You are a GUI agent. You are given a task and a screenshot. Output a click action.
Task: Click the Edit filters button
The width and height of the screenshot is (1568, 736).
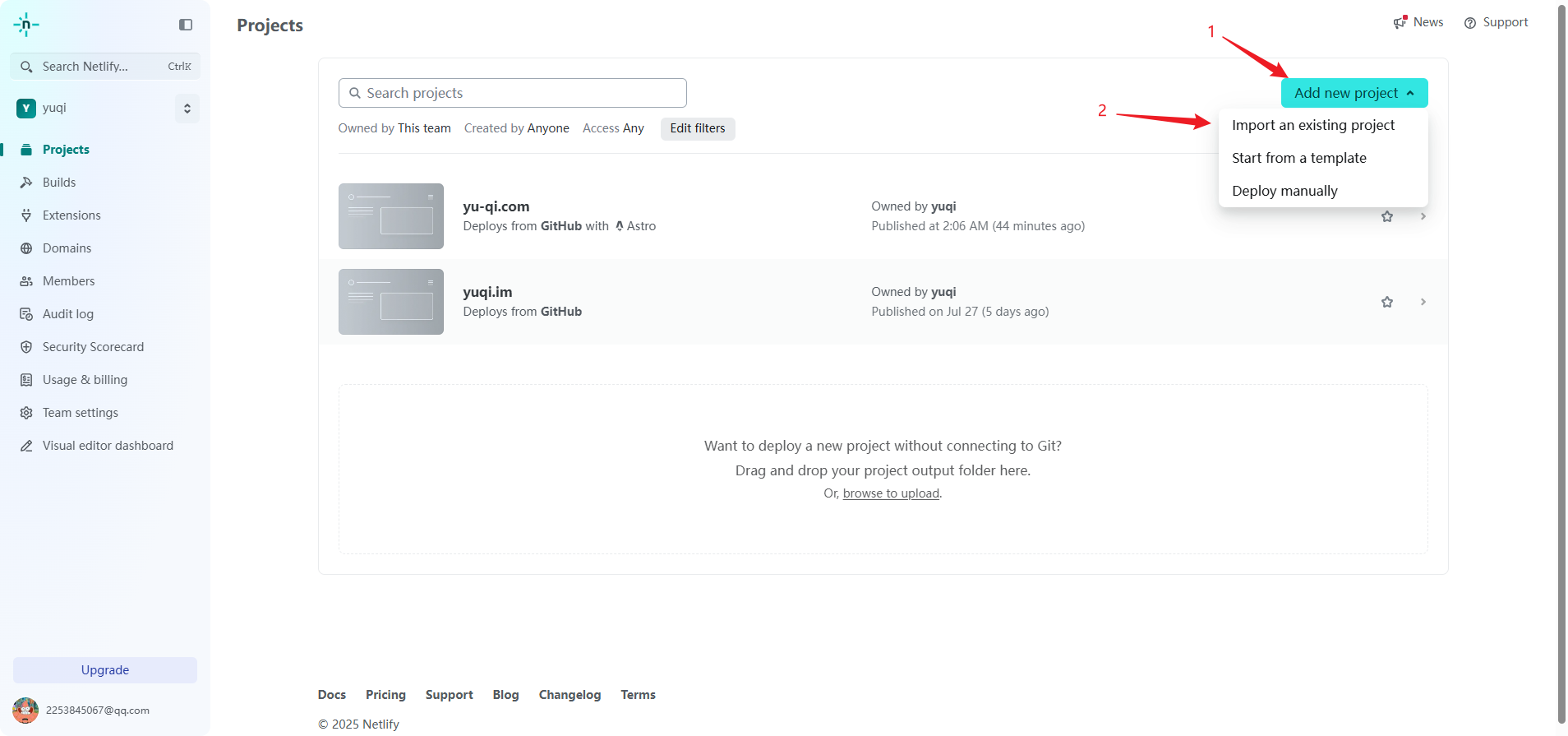pyautogui.click(x=697, y=128)
